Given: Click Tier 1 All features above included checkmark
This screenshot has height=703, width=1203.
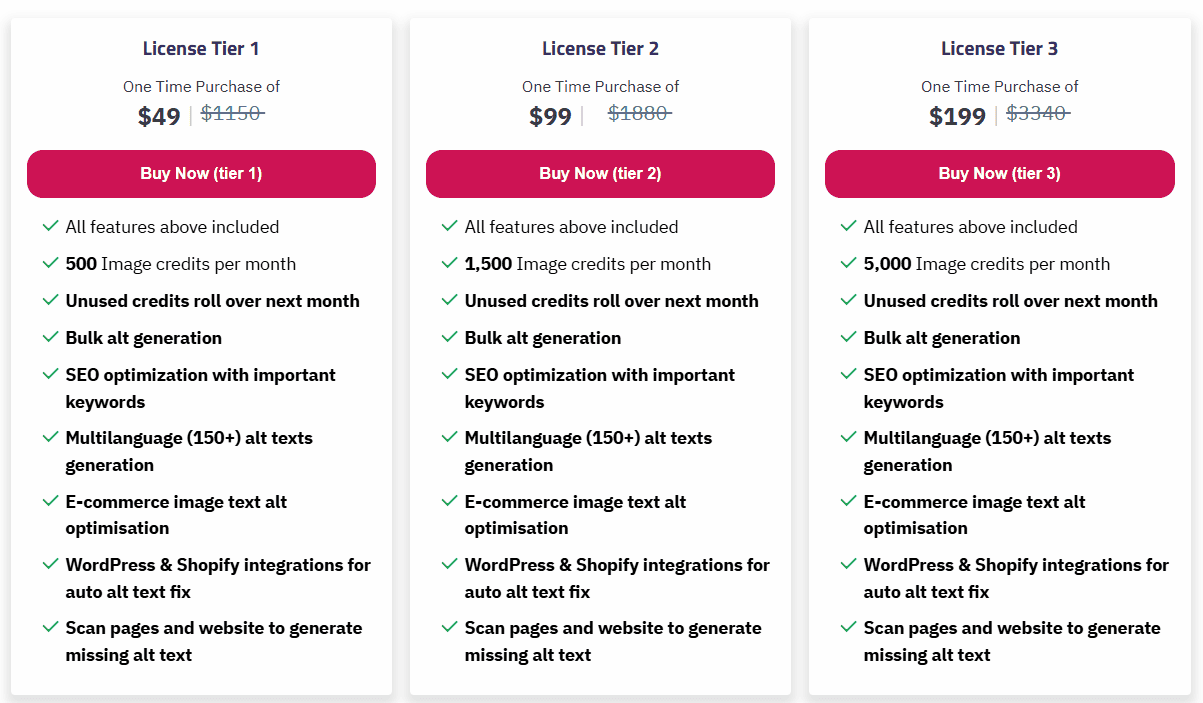Looking at the screenshot, I should coord(50,226).
